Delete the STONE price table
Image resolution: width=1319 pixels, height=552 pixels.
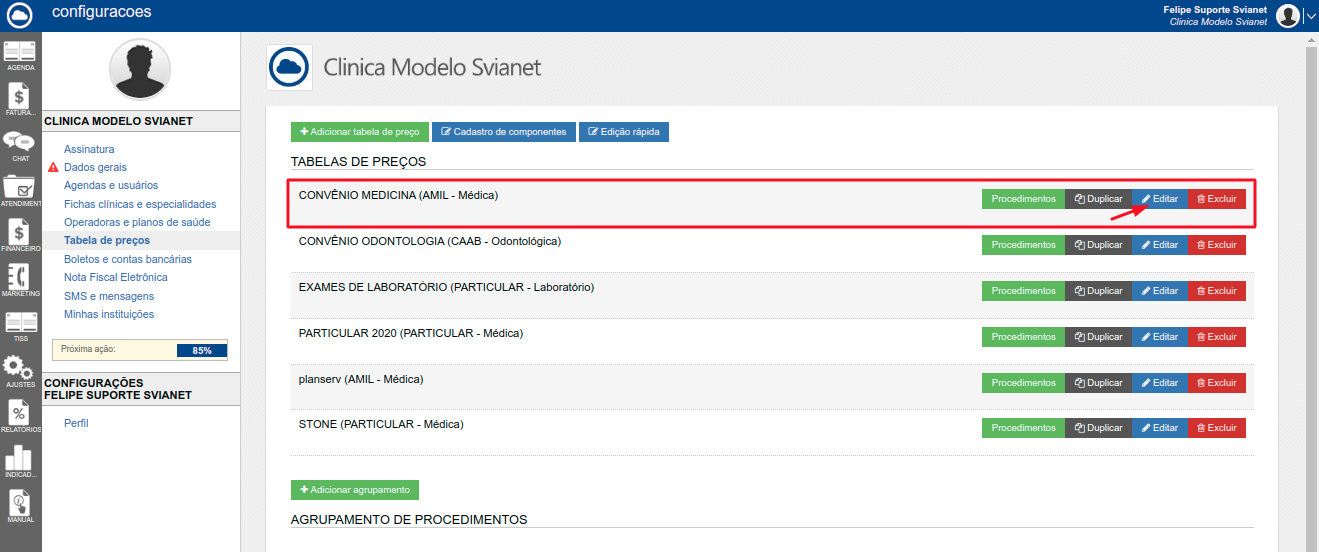pos(1217,428)
